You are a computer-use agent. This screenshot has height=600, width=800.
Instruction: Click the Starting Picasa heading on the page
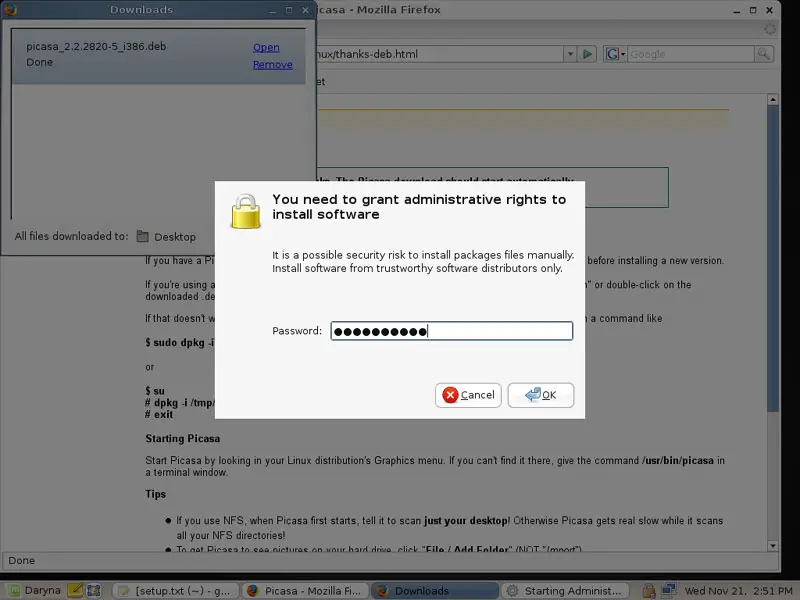tap(183, 439)
